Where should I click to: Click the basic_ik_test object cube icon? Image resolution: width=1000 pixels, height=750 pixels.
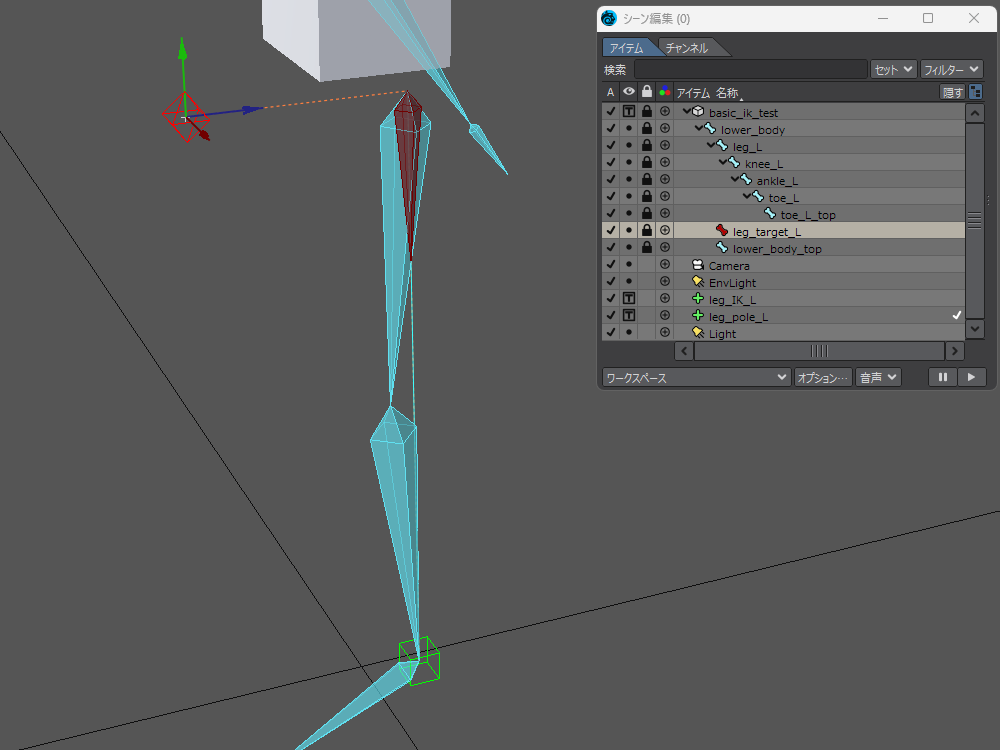(x=698, y=112)
